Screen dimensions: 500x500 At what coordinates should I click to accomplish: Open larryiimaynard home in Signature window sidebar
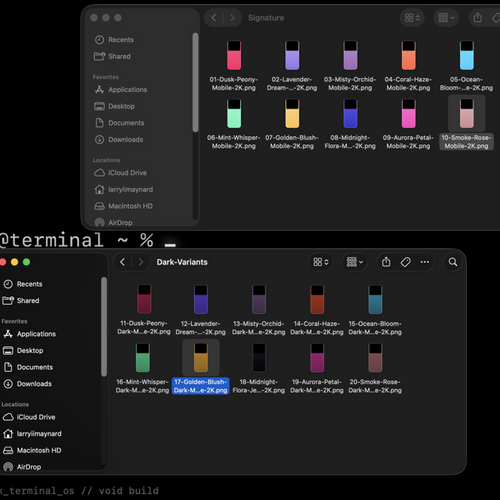pos(124,190)
